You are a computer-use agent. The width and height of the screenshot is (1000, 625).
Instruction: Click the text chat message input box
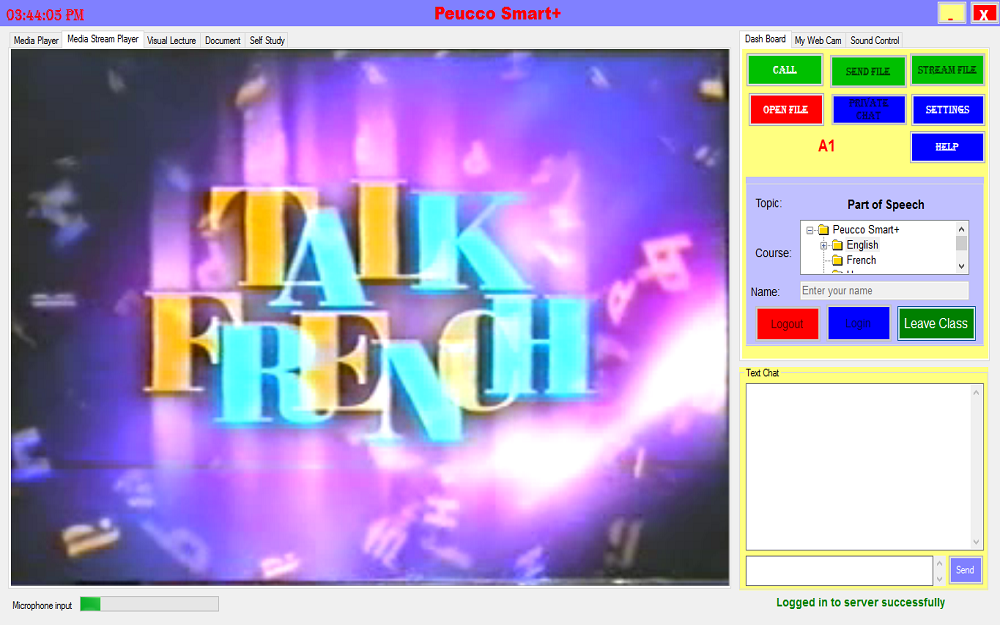[839, 571]
